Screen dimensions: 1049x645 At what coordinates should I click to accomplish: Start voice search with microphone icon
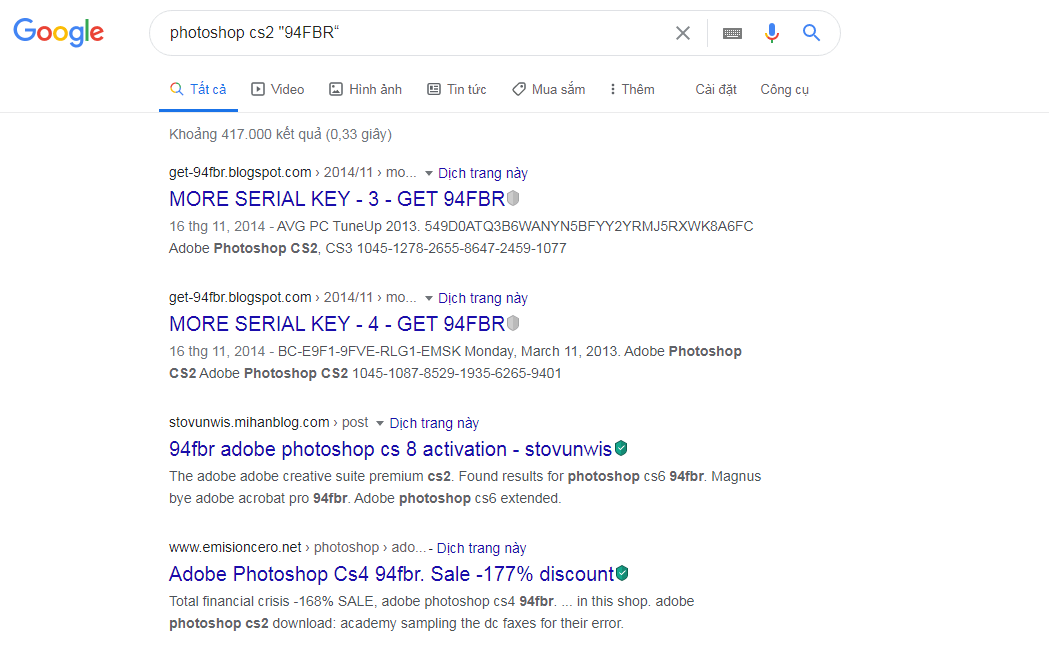[x=771, y=33]
